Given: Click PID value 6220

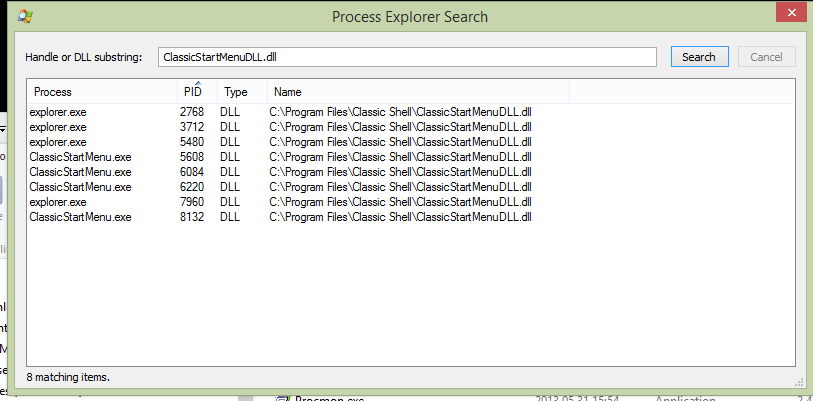Looking at the screenshot, I should (192, 187).
